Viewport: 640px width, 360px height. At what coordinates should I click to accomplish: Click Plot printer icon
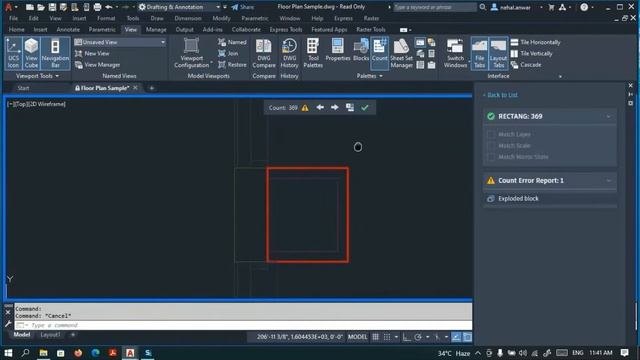pos(97,7)
